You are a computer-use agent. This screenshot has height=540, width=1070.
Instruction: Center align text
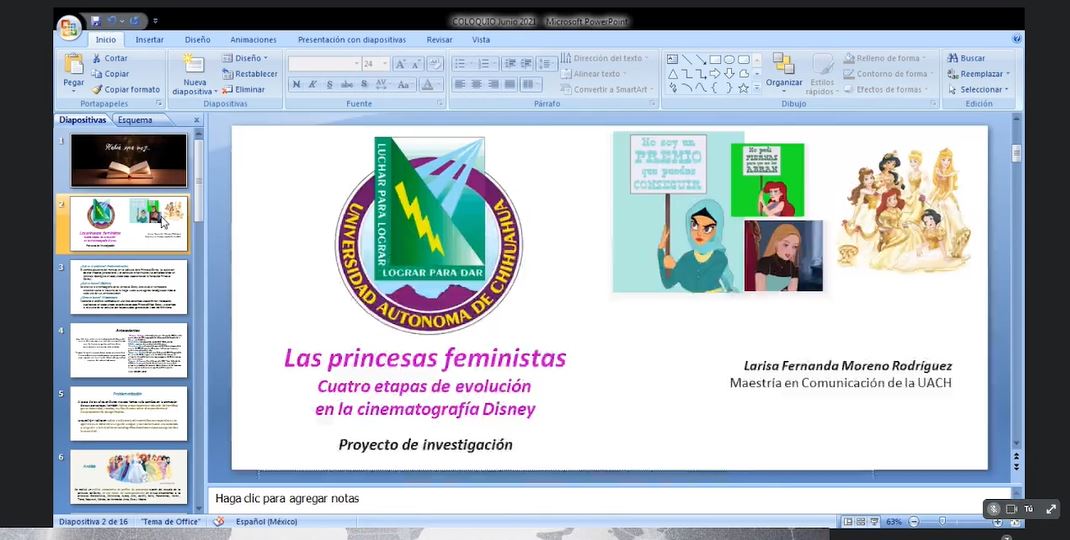(x=476, y=84)
